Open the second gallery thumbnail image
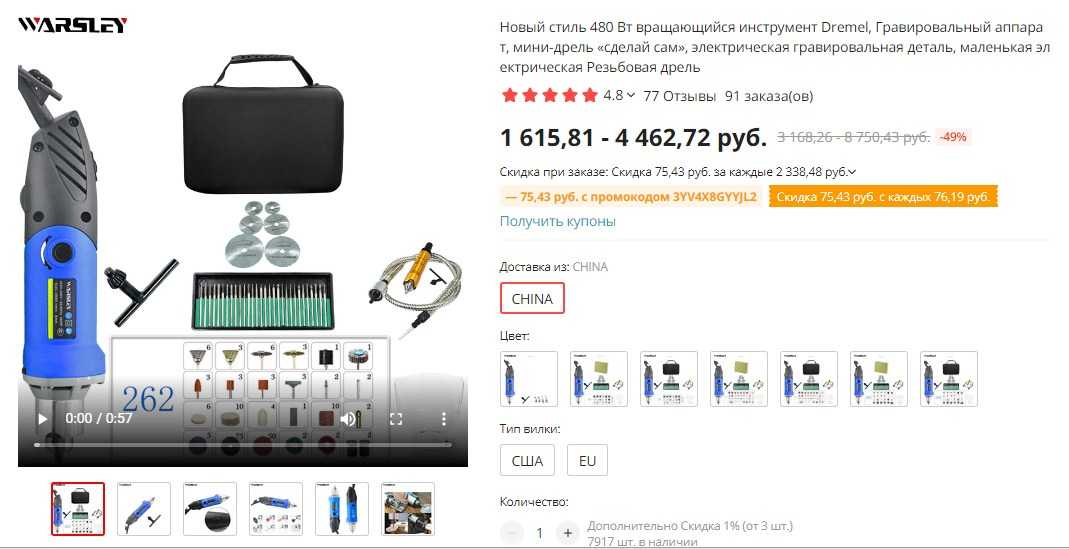The image size is (1069, 549). tap(144, 509)
